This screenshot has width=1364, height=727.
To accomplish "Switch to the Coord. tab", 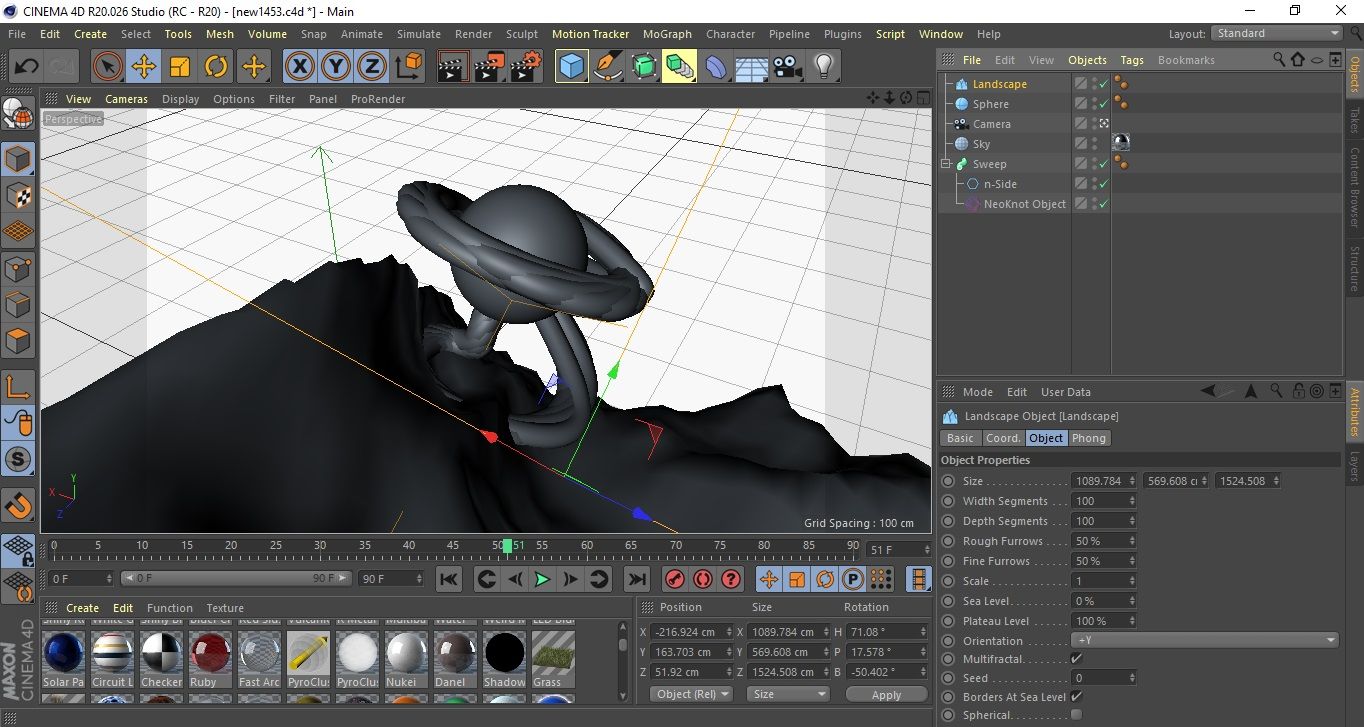I will [1002, 438].
